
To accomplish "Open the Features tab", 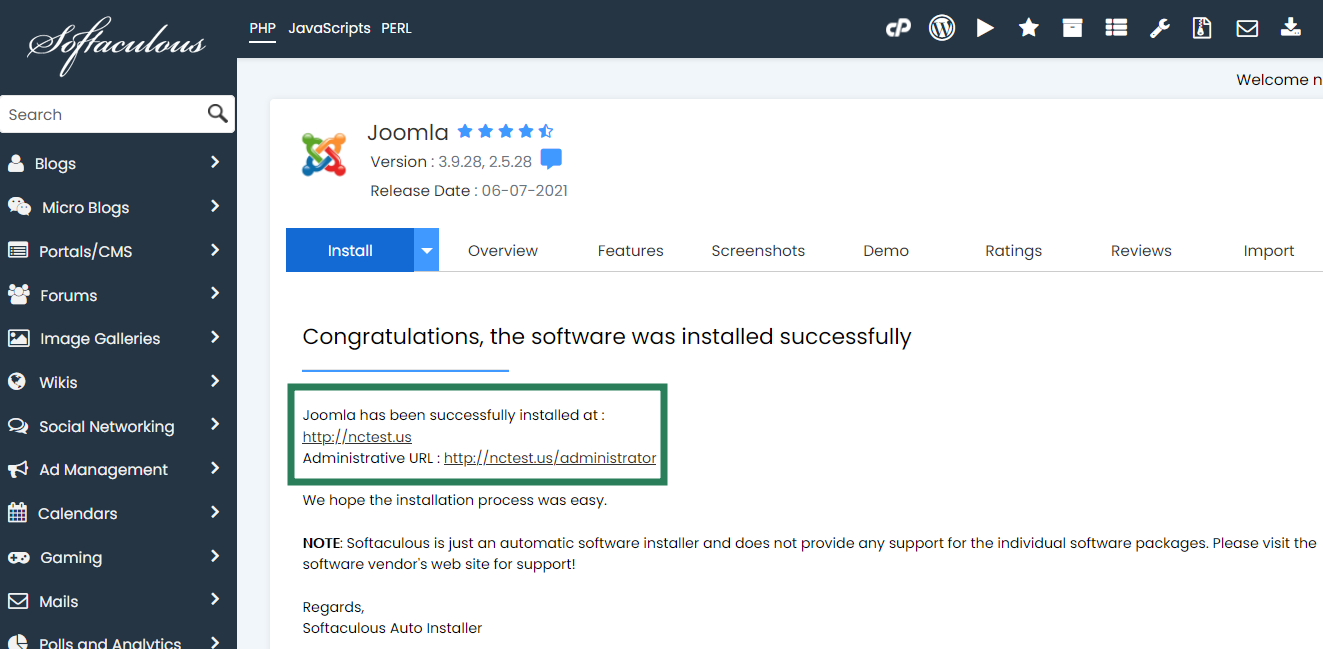I will [631, 251].
